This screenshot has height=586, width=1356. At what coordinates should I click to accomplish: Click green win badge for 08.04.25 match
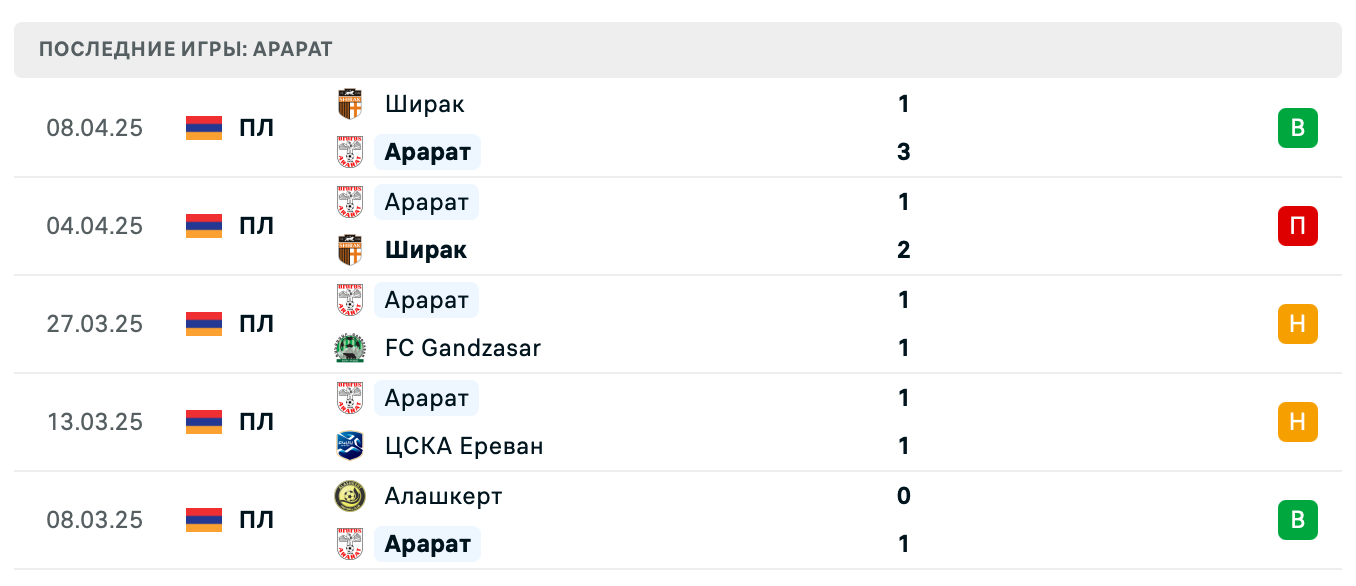coord(1297,128)
